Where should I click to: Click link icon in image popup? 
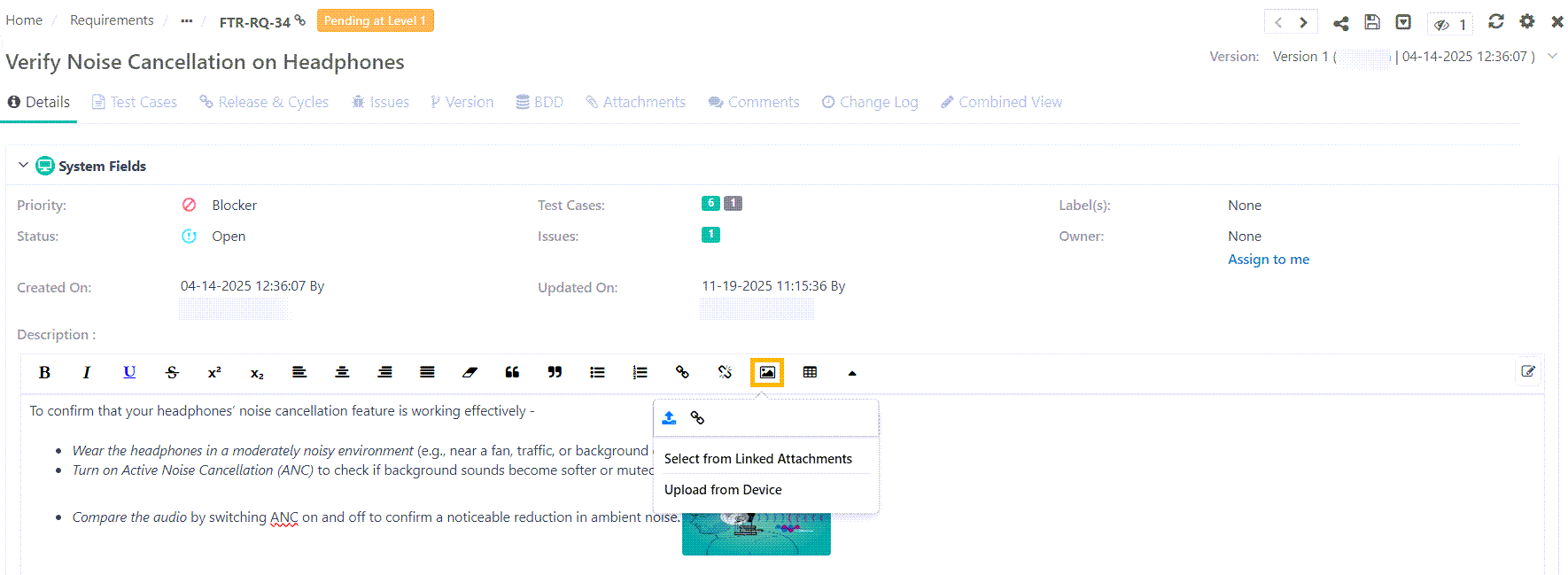tap(697, 417)
